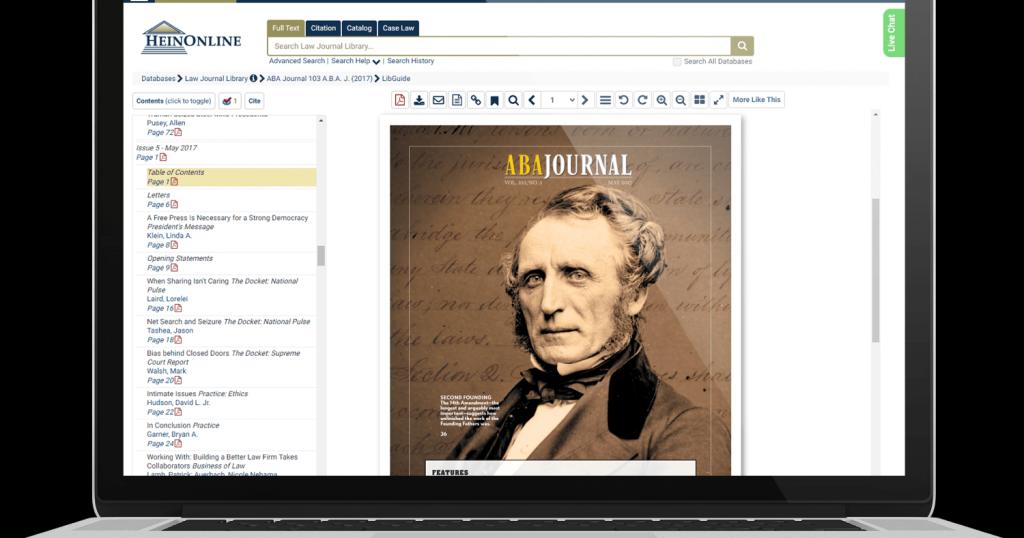Open PDF icon beside Page 16
This screenshot has width=1024, height=538.
(178, 308)
